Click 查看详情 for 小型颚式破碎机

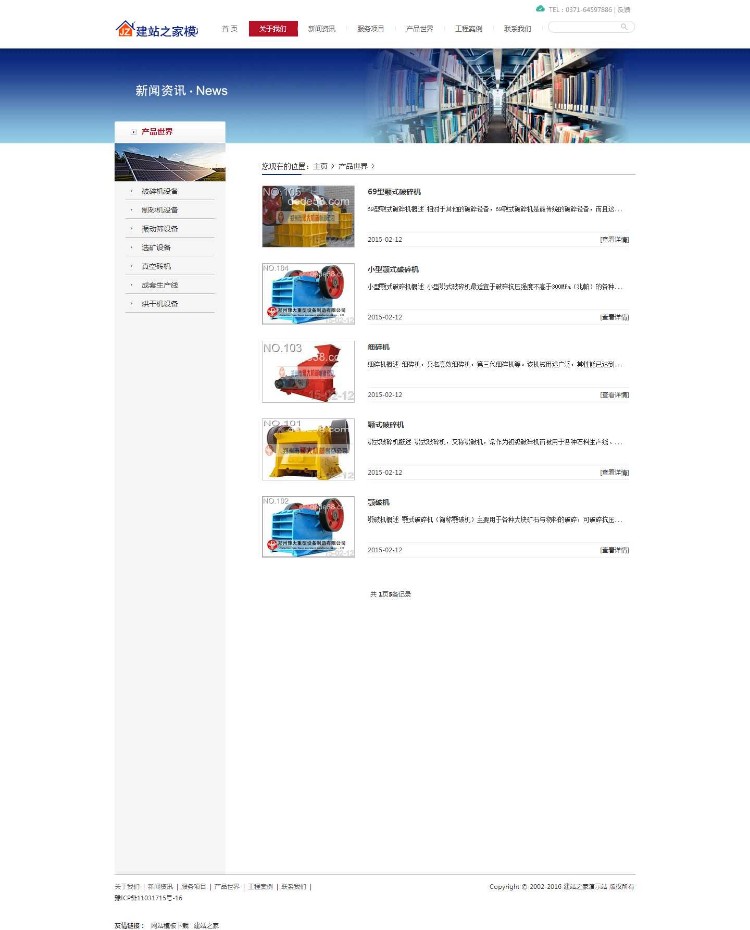tap(614, 317)
